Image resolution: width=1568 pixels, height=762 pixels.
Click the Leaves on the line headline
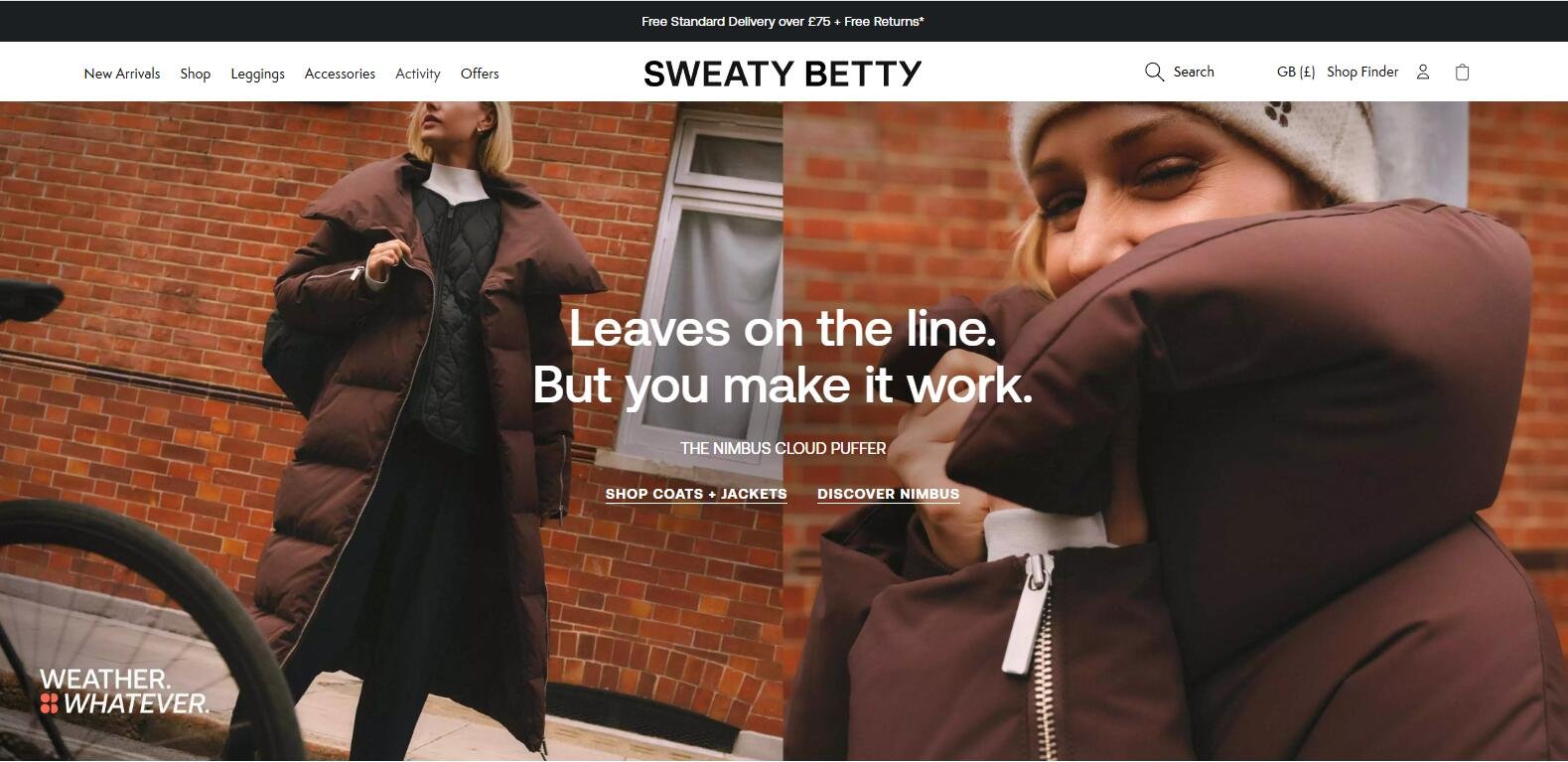783,357
